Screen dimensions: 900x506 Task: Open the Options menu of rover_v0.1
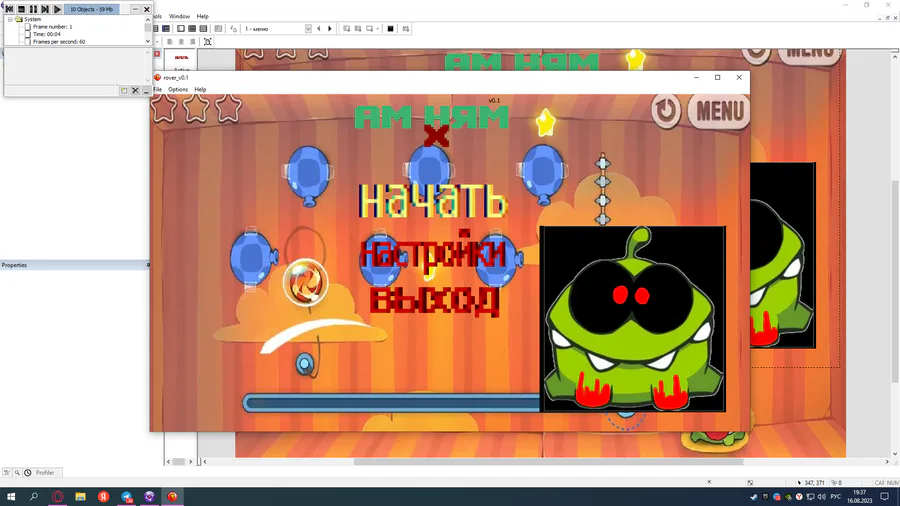pos(178,89)
